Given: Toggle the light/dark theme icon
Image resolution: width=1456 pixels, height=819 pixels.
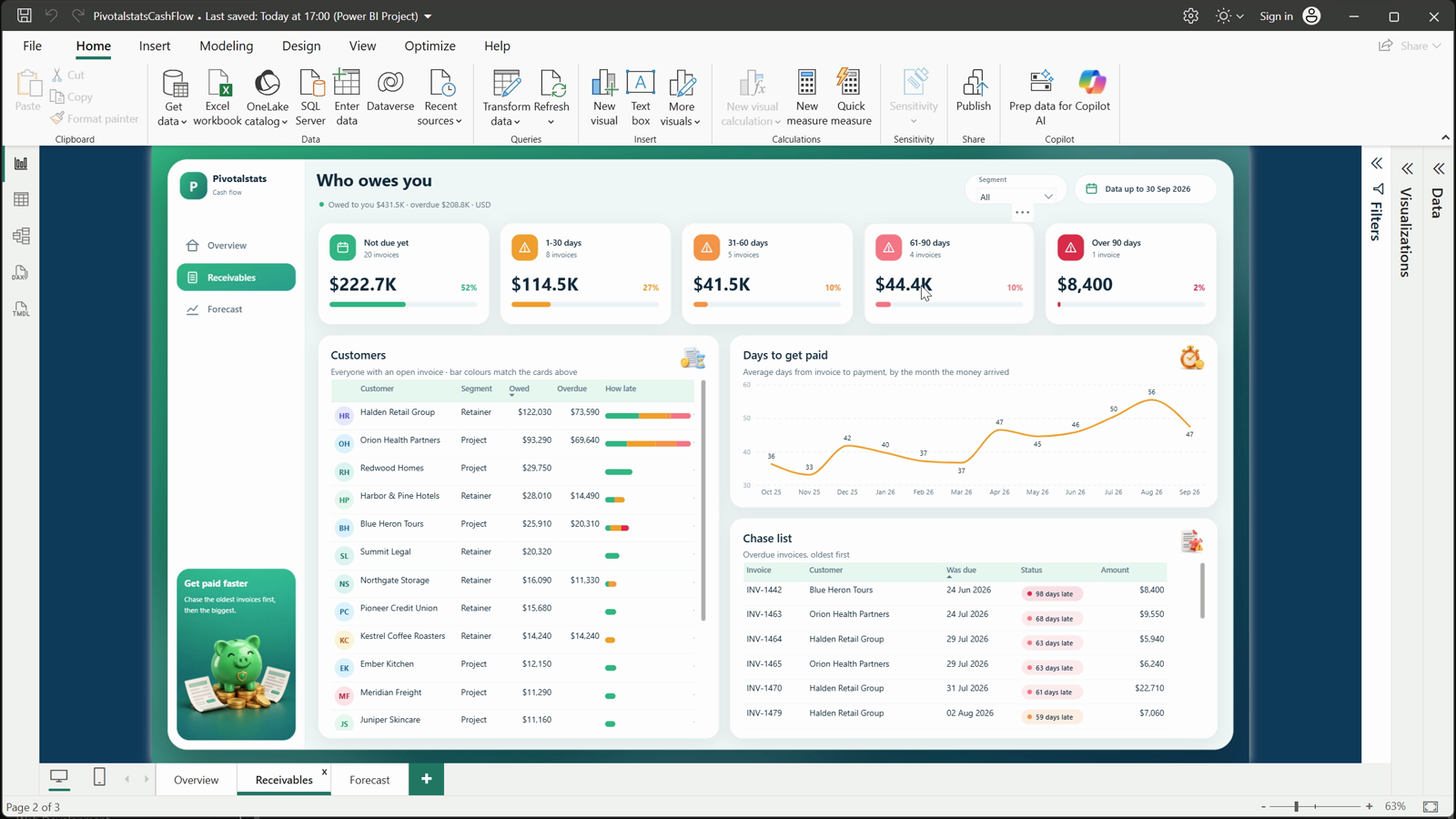Looking at the screenshot, I should point(1223,16).
